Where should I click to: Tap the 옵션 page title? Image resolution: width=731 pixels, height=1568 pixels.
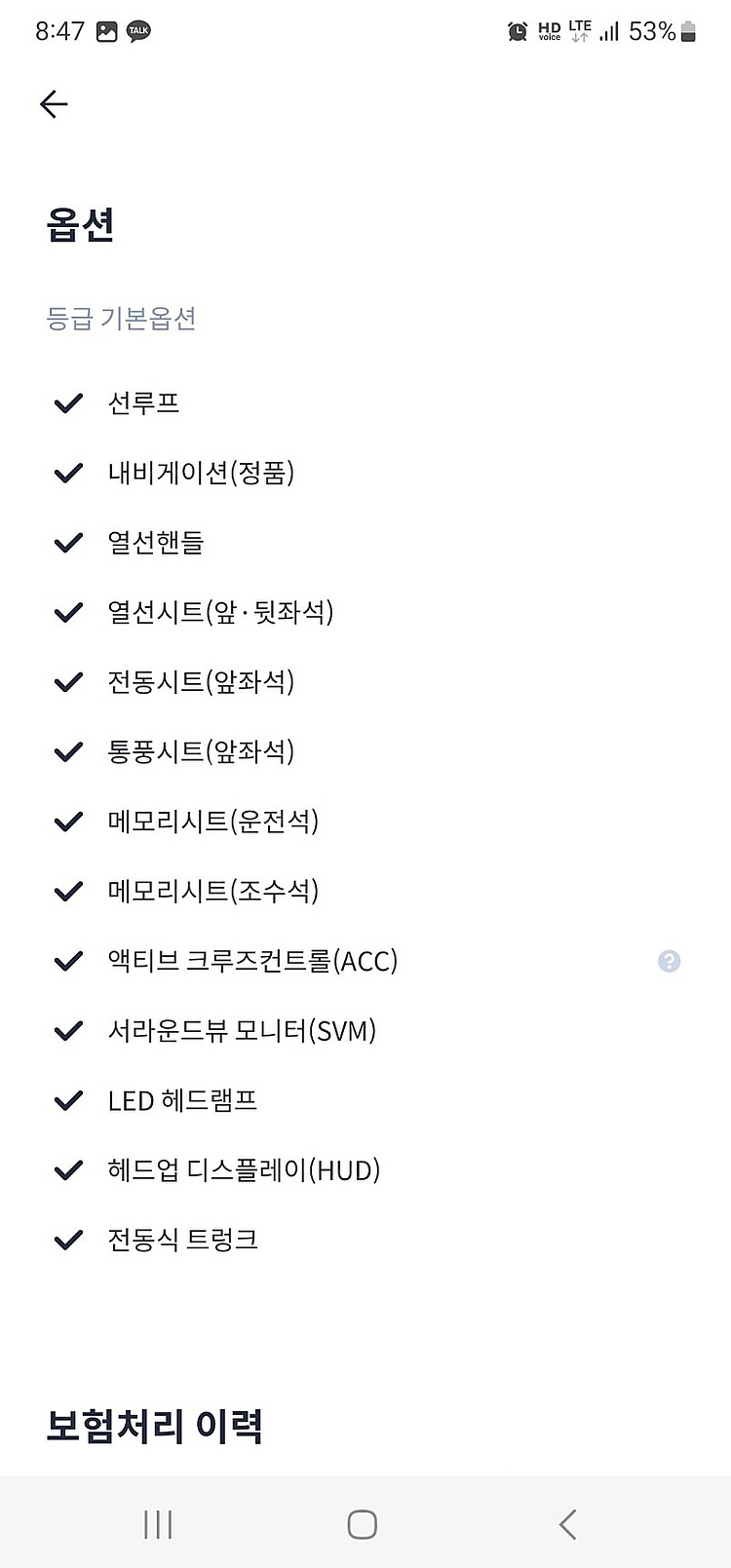point(81,225)
